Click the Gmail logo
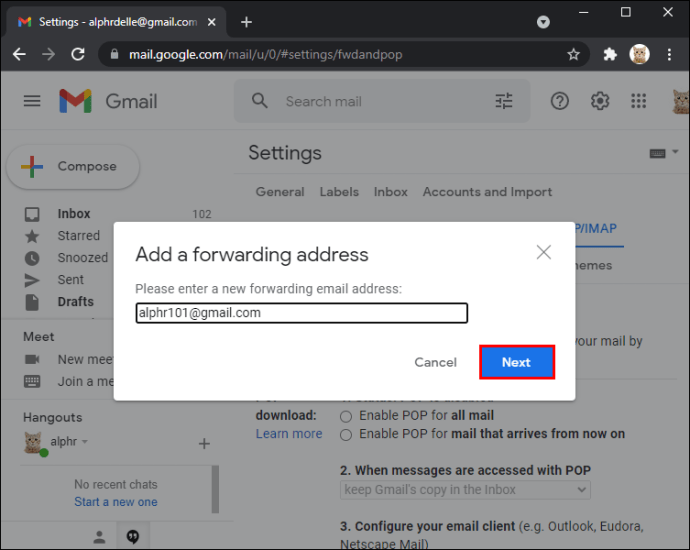Viewport: 690px width, 550px height. (108, 101)
